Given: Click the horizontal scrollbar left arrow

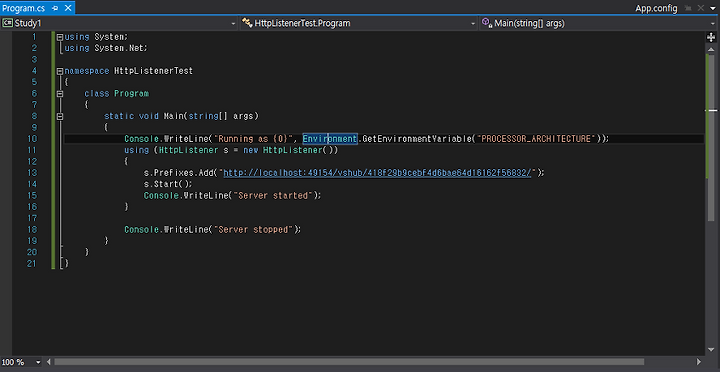Looking at the screenshot, I should click(49, 362).
